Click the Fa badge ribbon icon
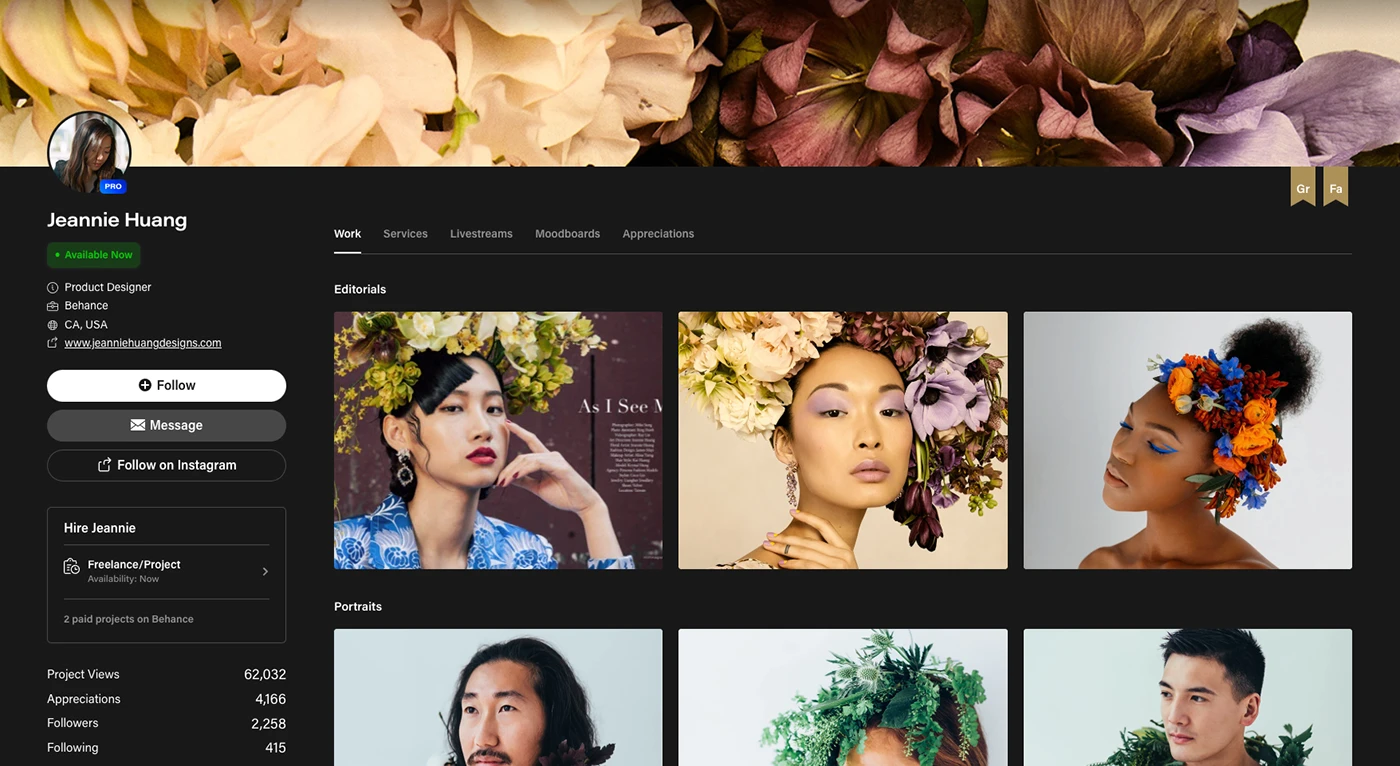 (x=1335, y=187)
